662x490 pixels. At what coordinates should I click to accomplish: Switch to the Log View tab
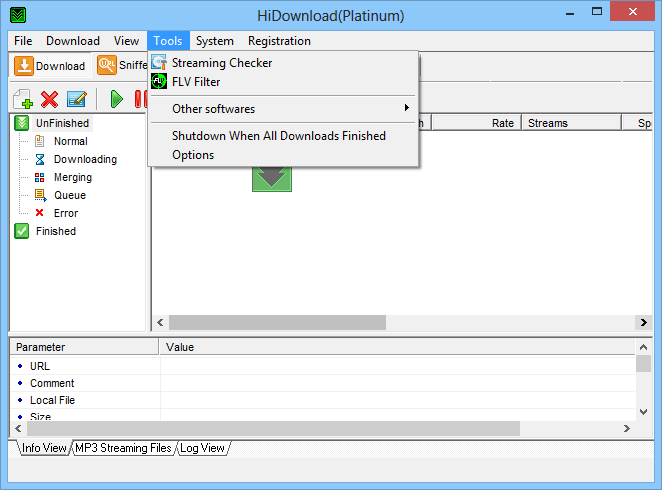coord(202,448)
